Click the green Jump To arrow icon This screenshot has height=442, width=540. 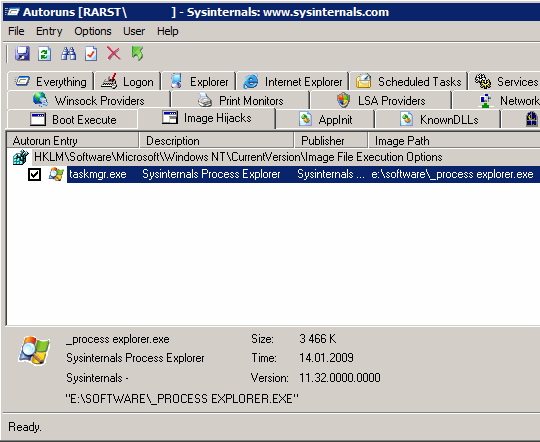(137, 53)
